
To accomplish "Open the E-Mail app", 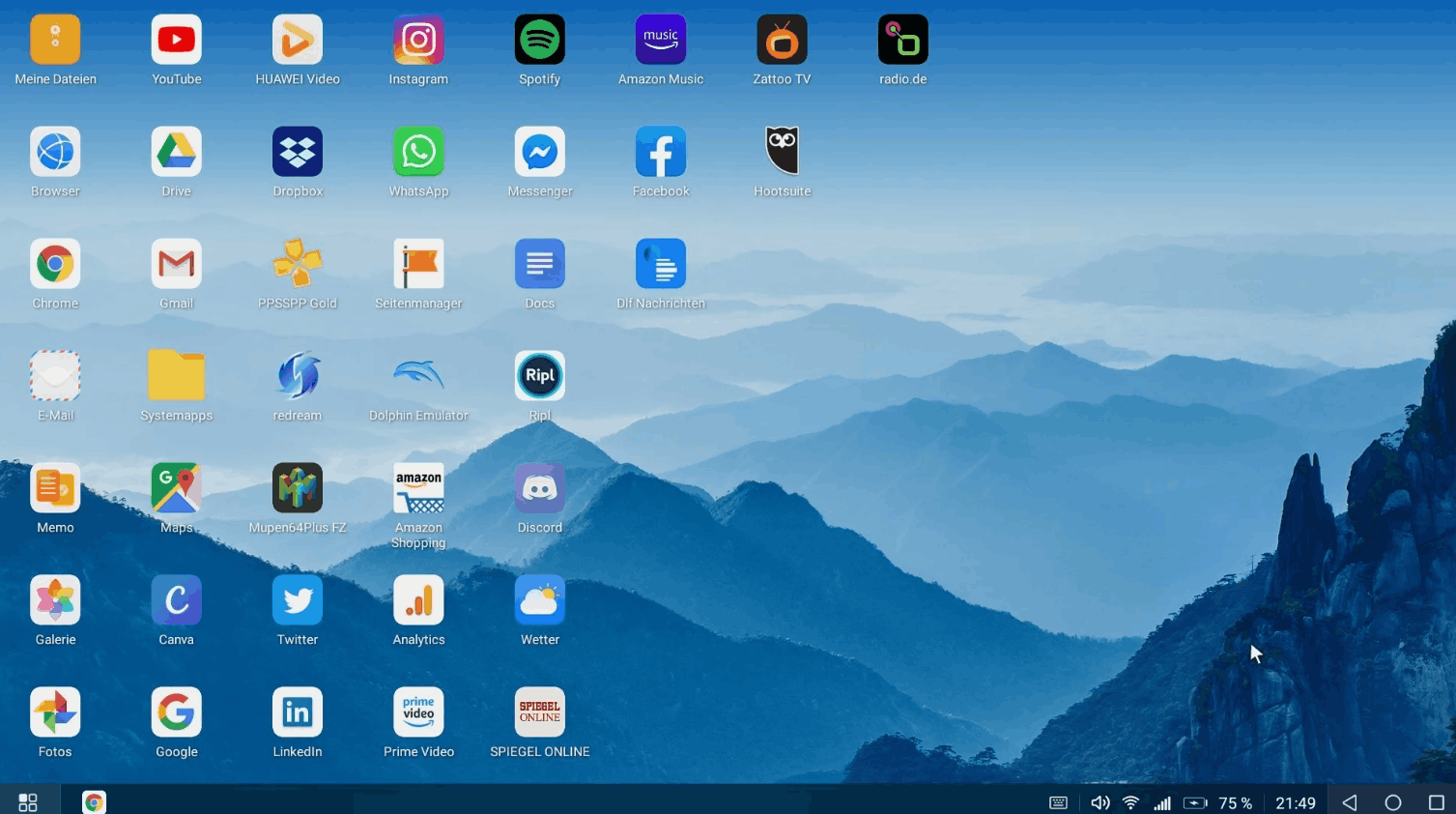I will coord(55,376).
